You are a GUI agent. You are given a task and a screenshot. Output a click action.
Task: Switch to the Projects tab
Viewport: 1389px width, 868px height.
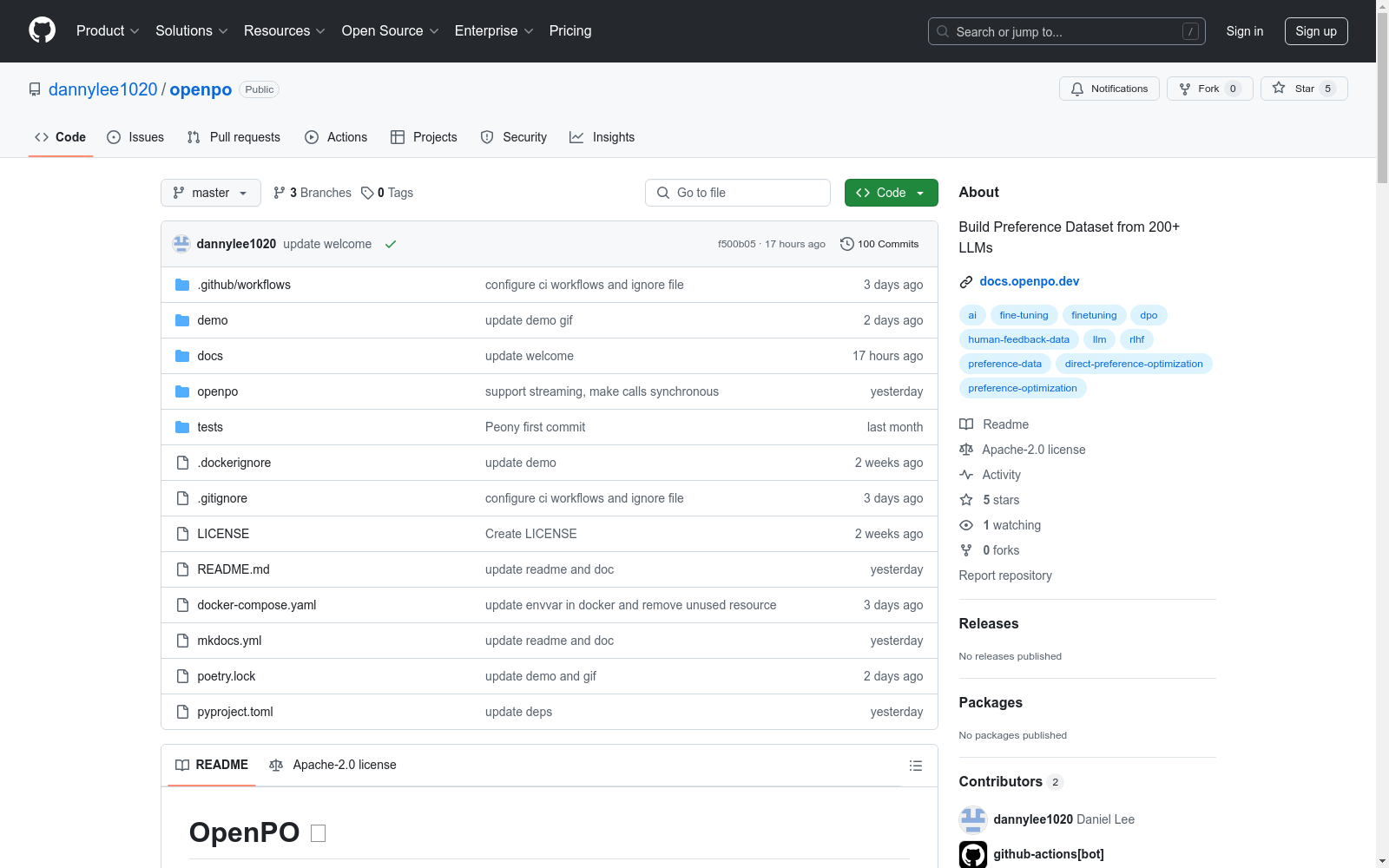pyautogui.click(x=424, y=137)
